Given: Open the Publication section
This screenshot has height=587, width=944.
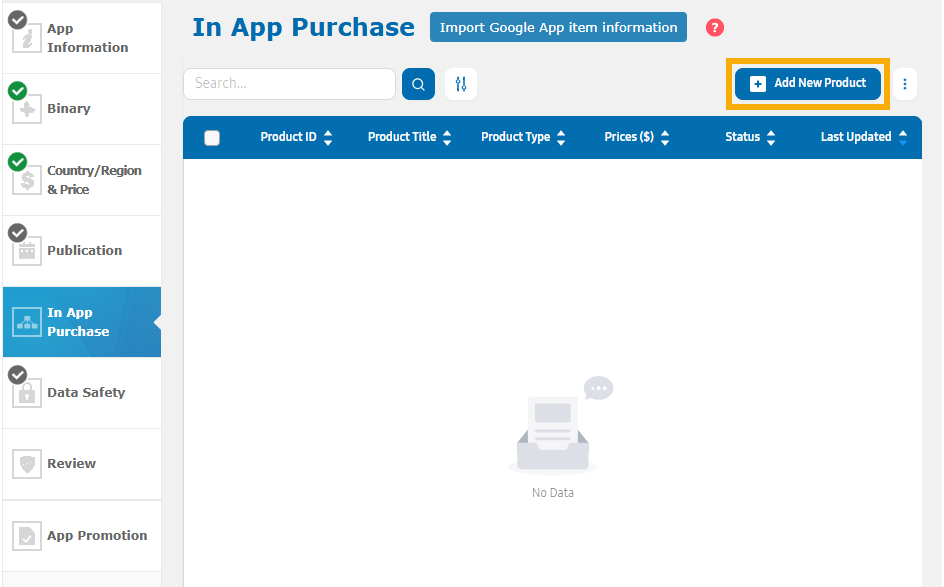Looking at the screenshot, I should click(x=84, y=251).
